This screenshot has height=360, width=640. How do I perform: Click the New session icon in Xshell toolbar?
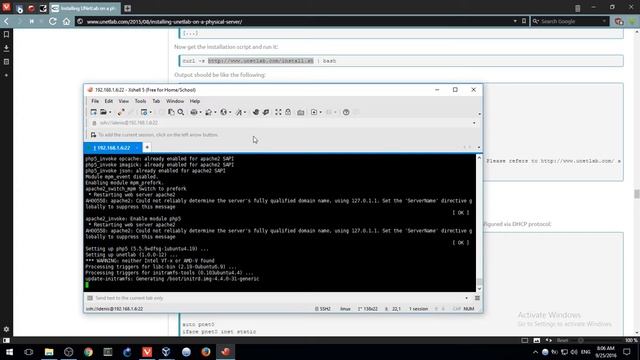click(x=93, y=112)
